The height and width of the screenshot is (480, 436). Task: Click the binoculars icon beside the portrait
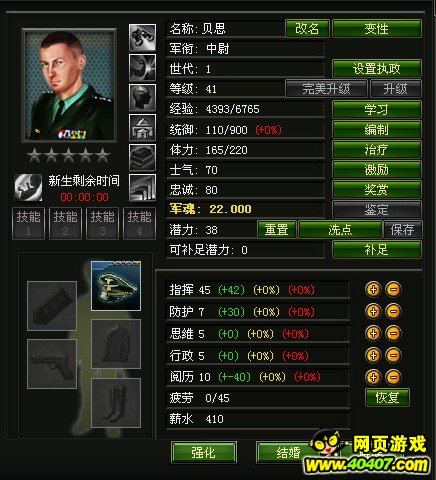point(142,37)
